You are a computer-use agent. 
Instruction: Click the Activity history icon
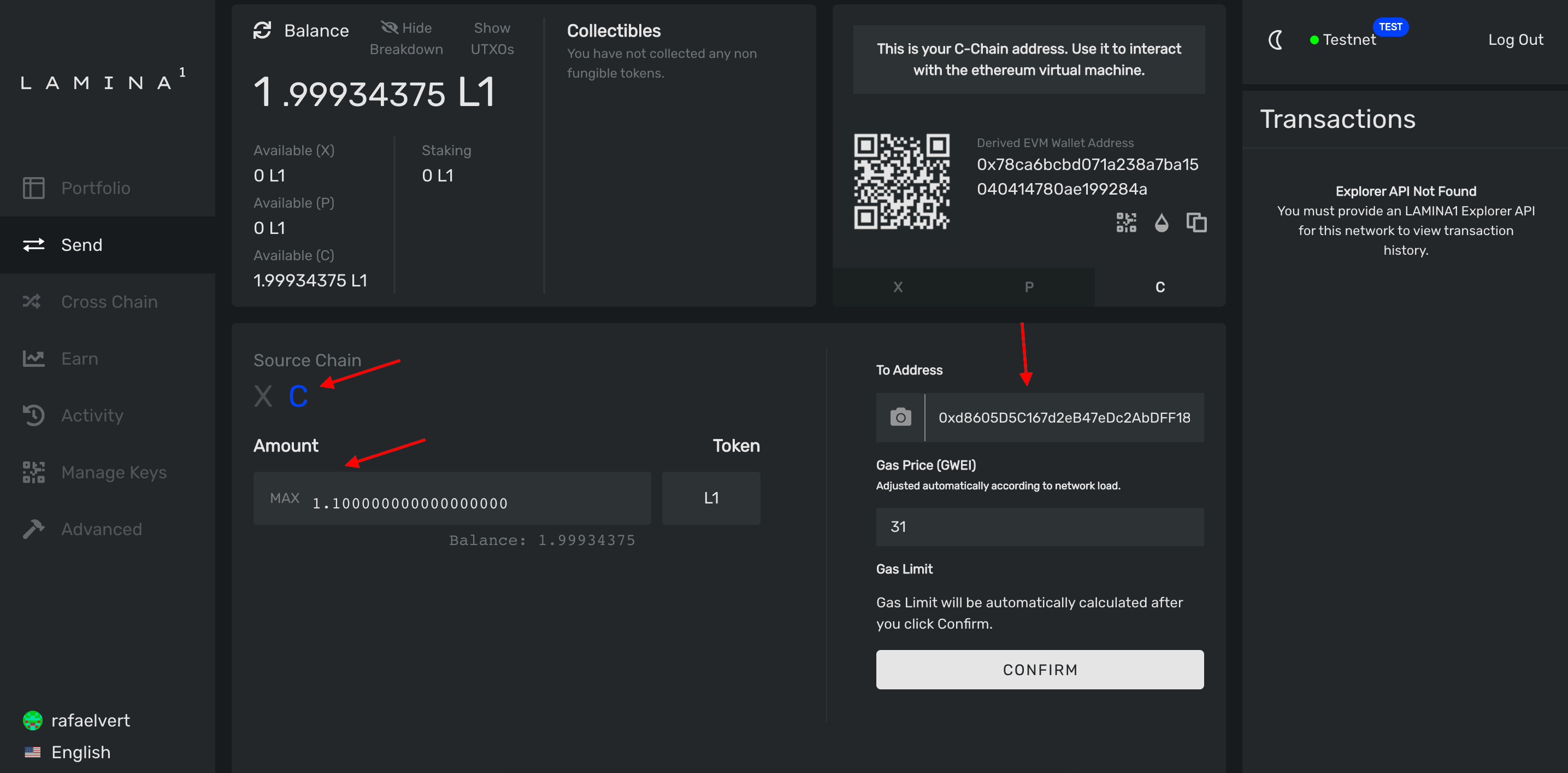pyautogui.click(x=33, y=415)
